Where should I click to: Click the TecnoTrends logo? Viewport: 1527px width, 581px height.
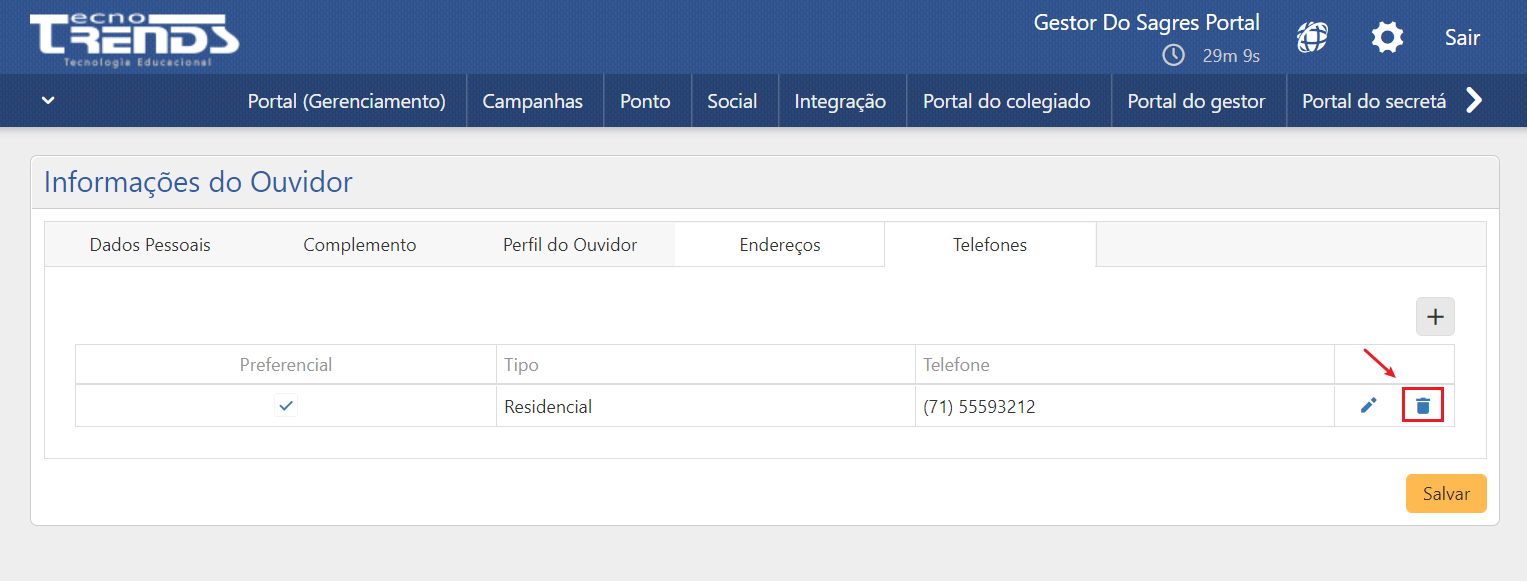tap(134, 38)
